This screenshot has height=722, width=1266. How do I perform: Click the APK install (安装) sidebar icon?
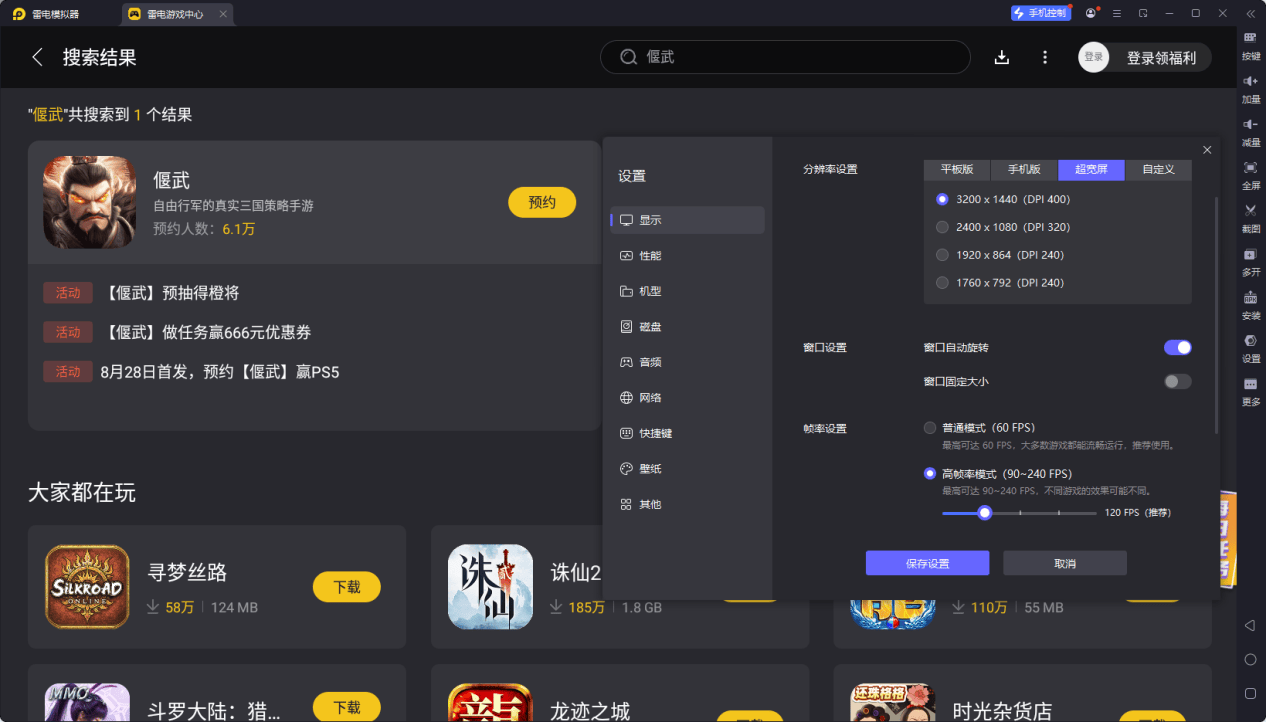[1250, 303]
